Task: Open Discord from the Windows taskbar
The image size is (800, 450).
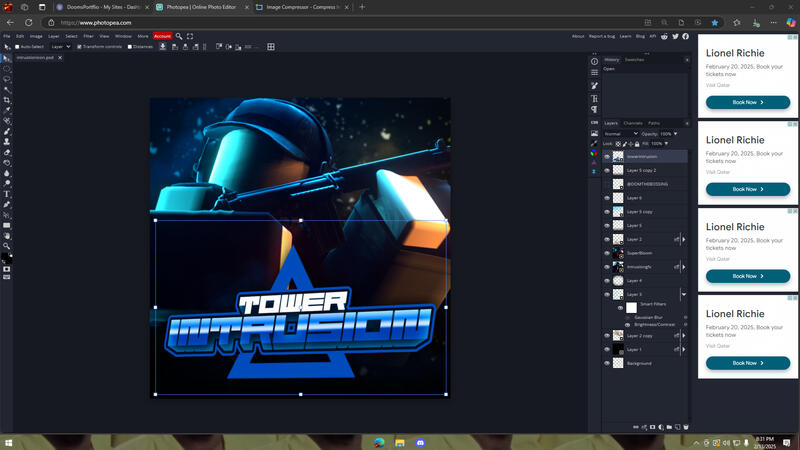Action: pyautogui.click(x=420, y=442)
